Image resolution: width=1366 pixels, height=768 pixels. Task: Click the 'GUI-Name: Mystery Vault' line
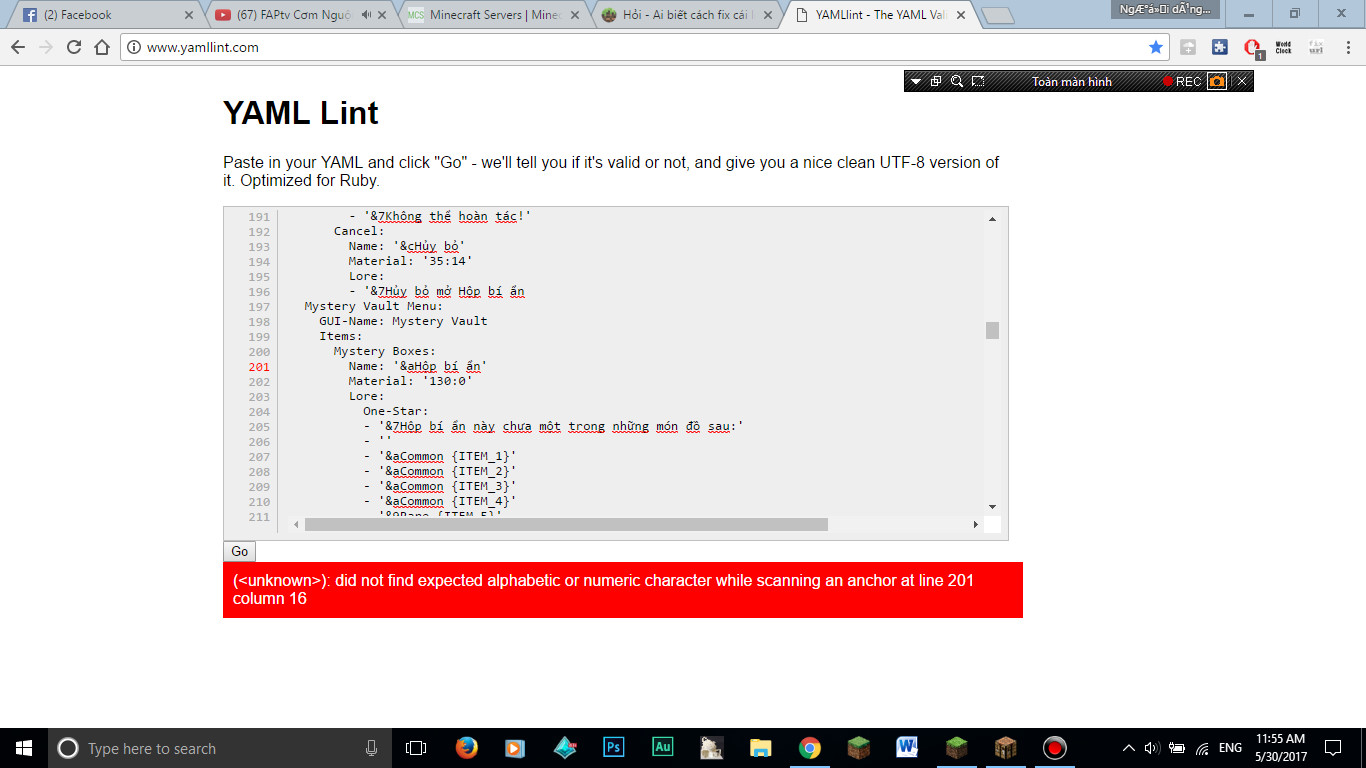pos(403,321)
